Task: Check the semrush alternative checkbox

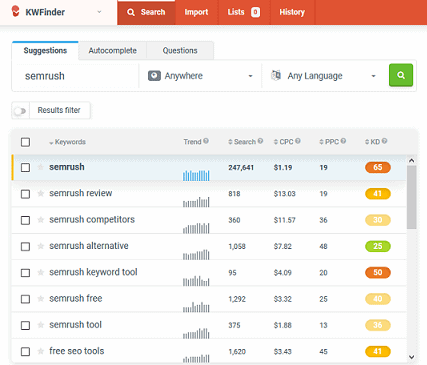Action: coord(25,246)
